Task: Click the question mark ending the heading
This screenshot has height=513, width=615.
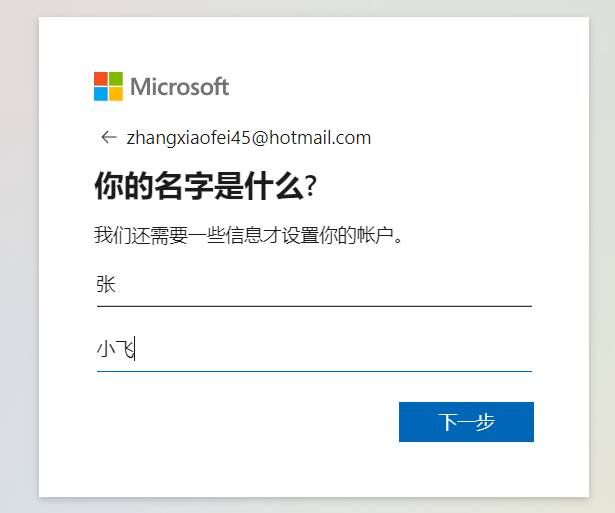Action: pos(311,187)
